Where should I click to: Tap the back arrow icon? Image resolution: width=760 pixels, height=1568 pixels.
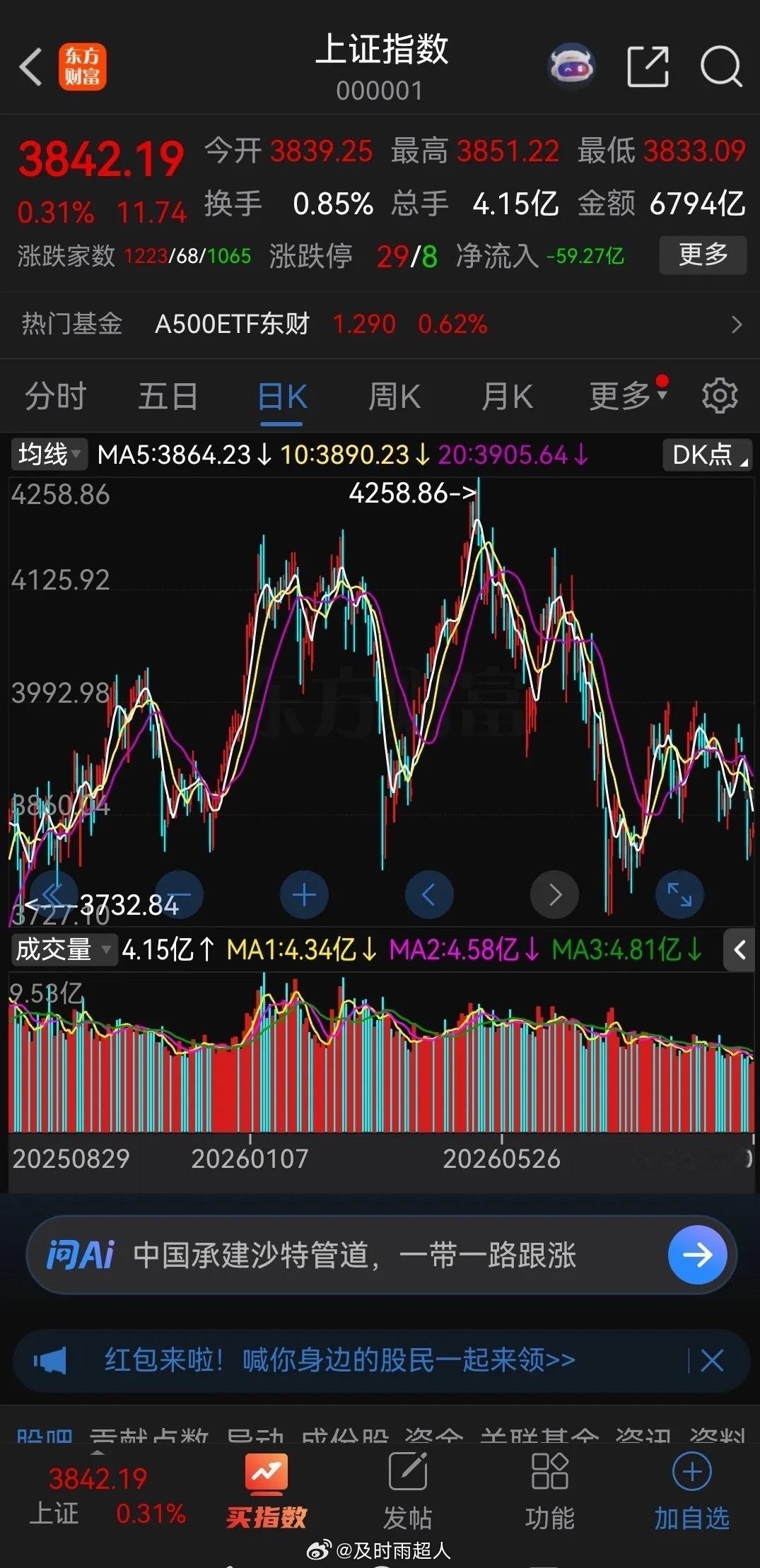pos(30,67)
